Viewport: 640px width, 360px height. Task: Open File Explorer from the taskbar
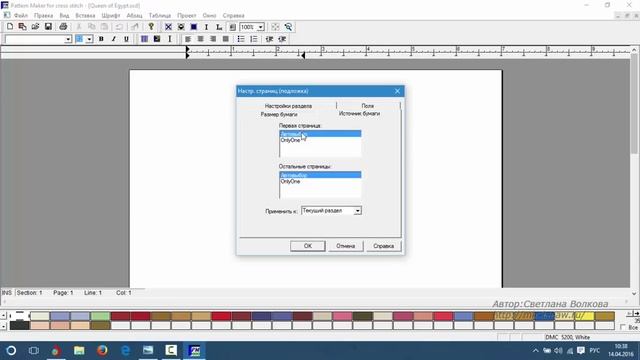click(79, 351)
